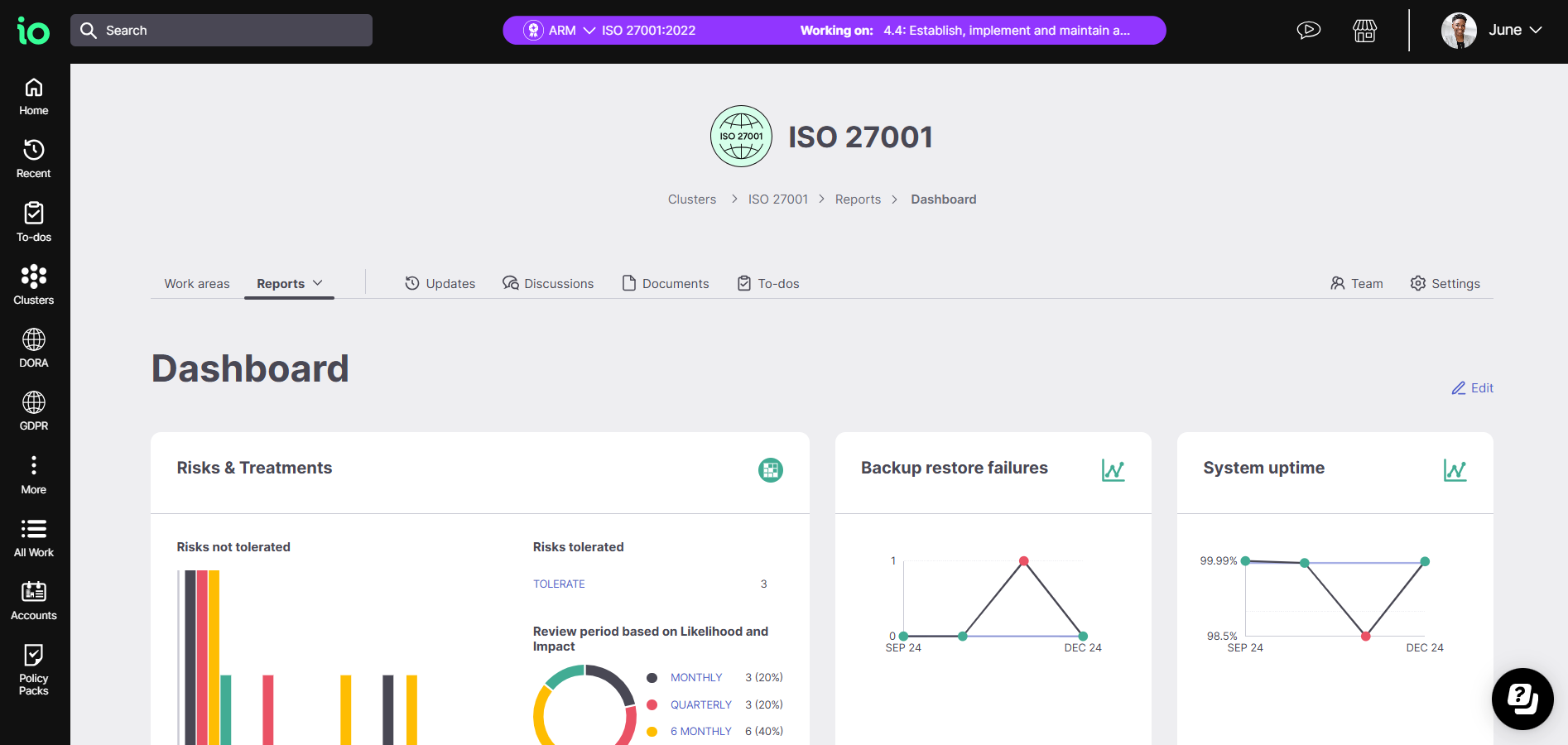Focus the Search input field
The height and width of the screenshot is (745, 1568).
click(221, 31)
